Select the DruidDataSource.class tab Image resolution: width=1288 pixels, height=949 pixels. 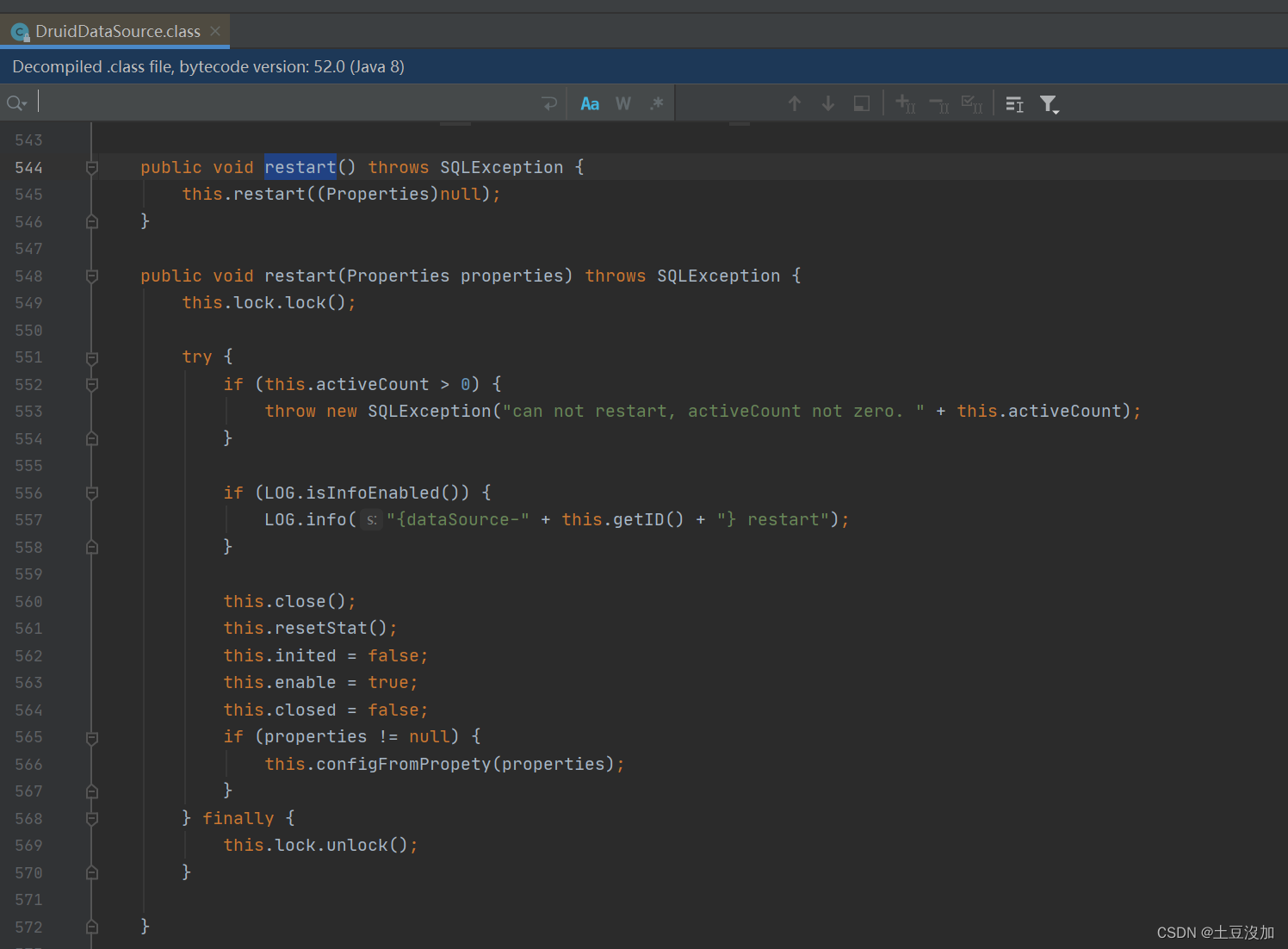[x=117, y=31]
